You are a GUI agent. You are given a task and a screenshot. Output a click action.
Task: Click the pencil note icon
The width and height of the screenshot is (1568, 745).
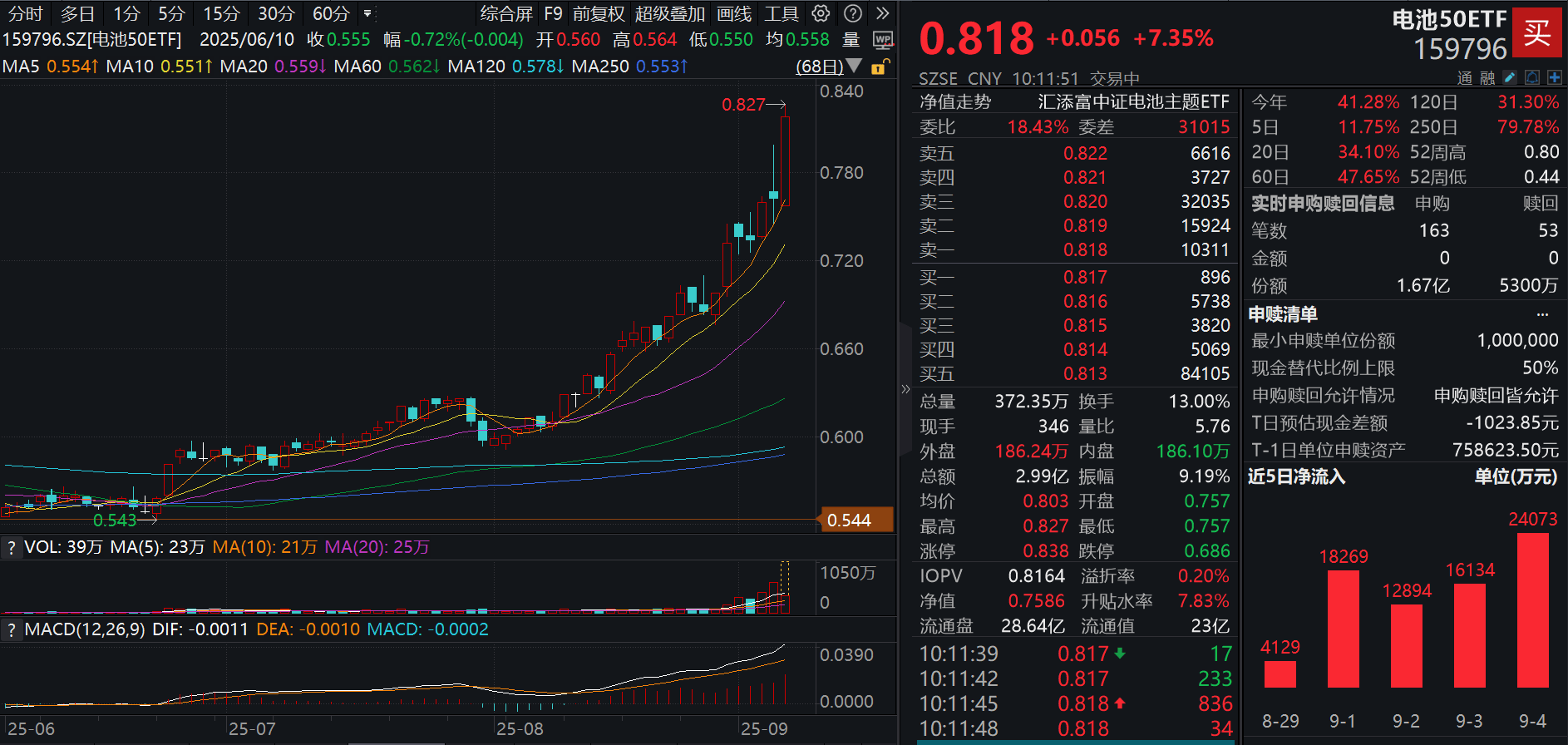point(1510,77)
